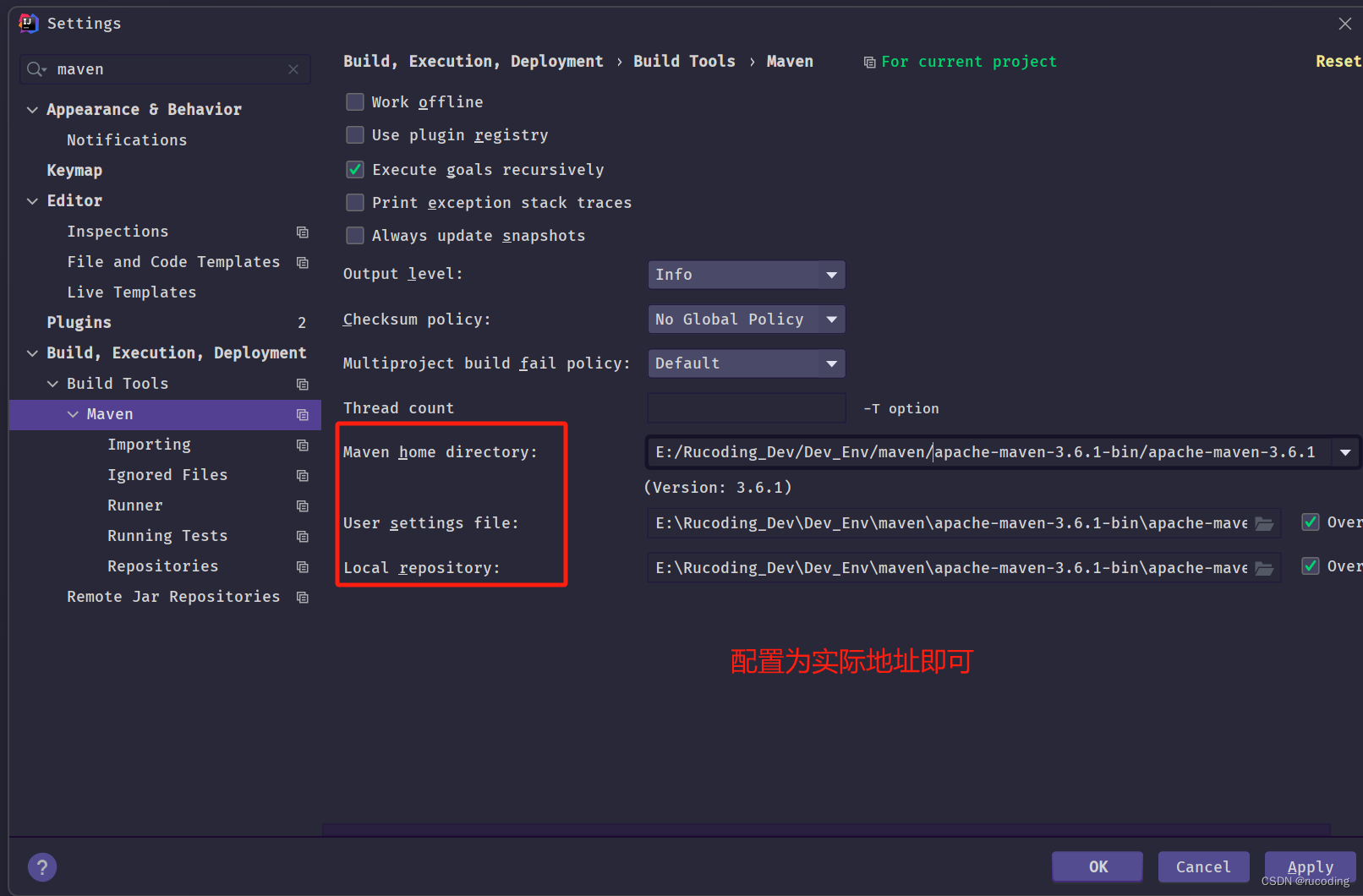This screenshot has height=896, width=1363.
Task: Click Build, Execution, Deployment breadcrumb
Action: (473, 62)
